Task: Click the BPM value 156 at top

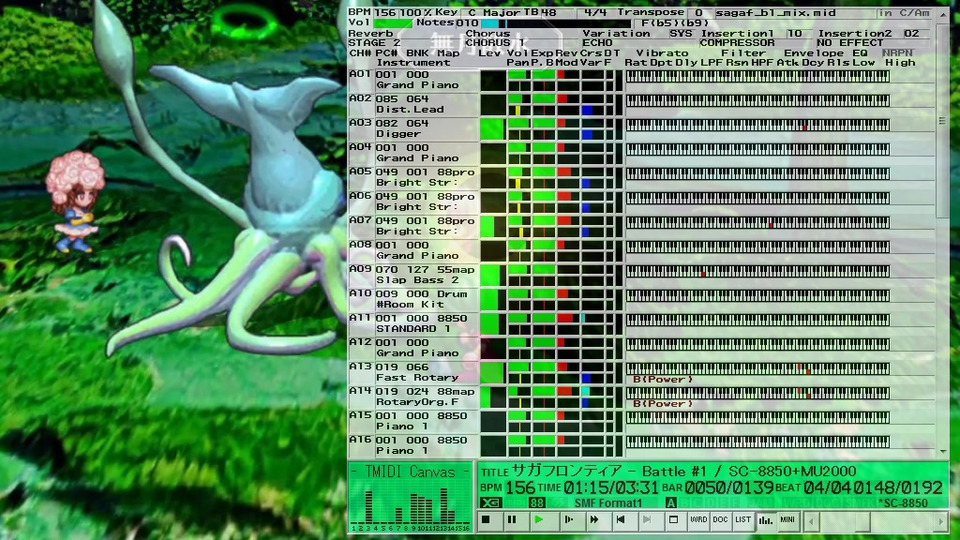Action: (385, 12)
